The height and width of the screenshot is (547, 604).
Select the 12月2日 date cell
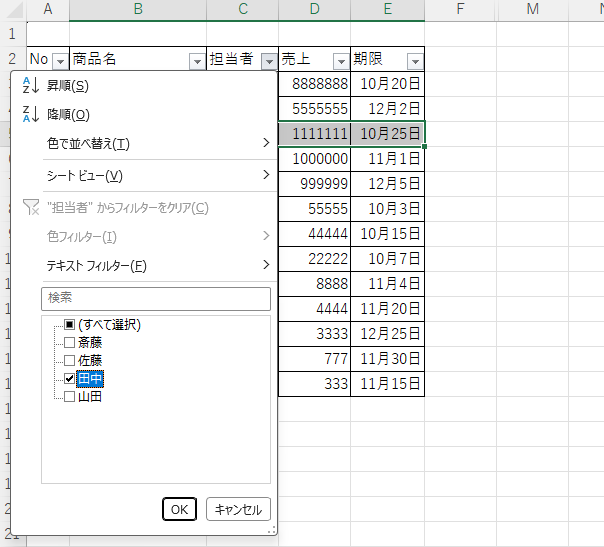[x=388, y=109]
